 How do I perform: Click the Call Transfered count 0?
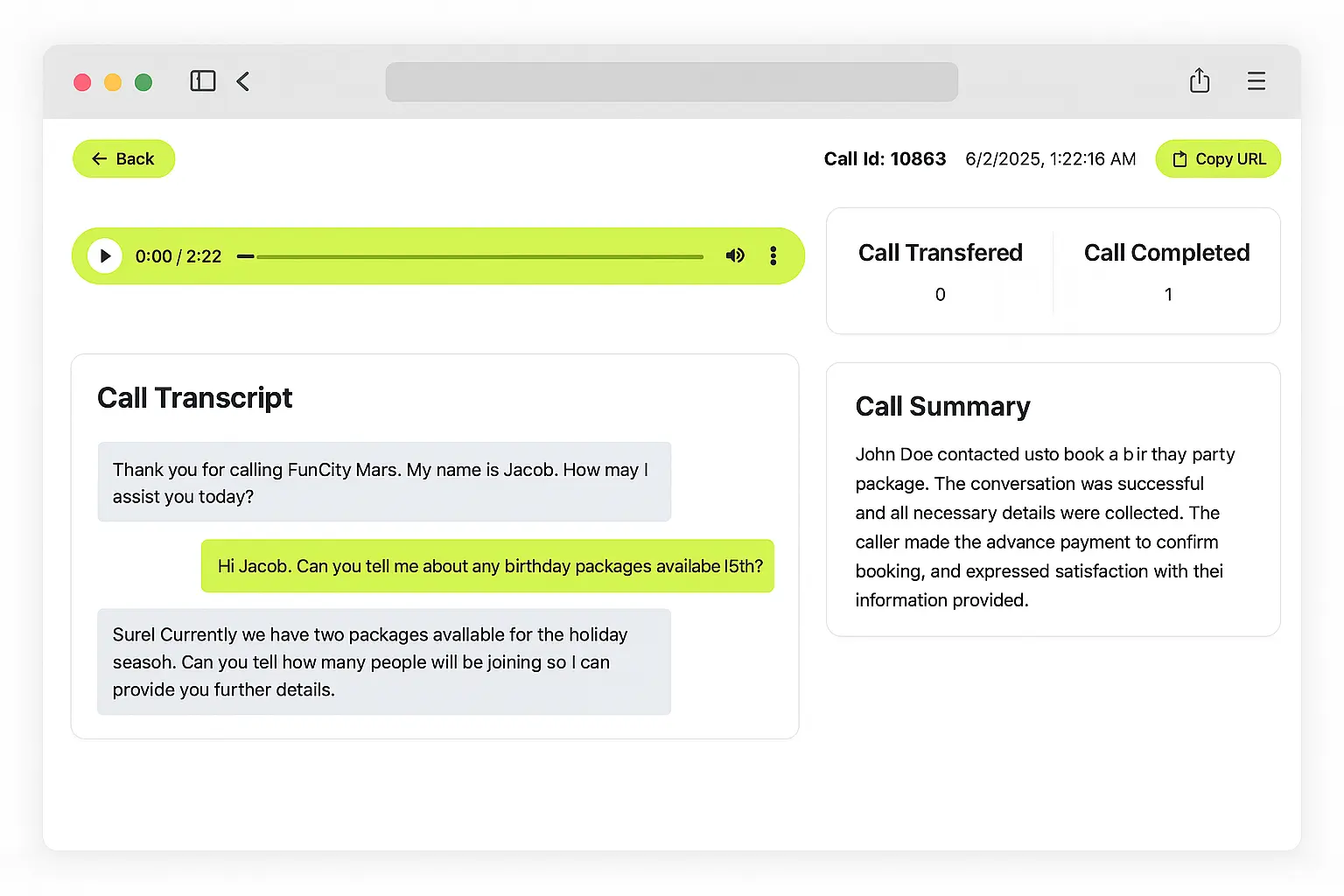click(941, 295)
